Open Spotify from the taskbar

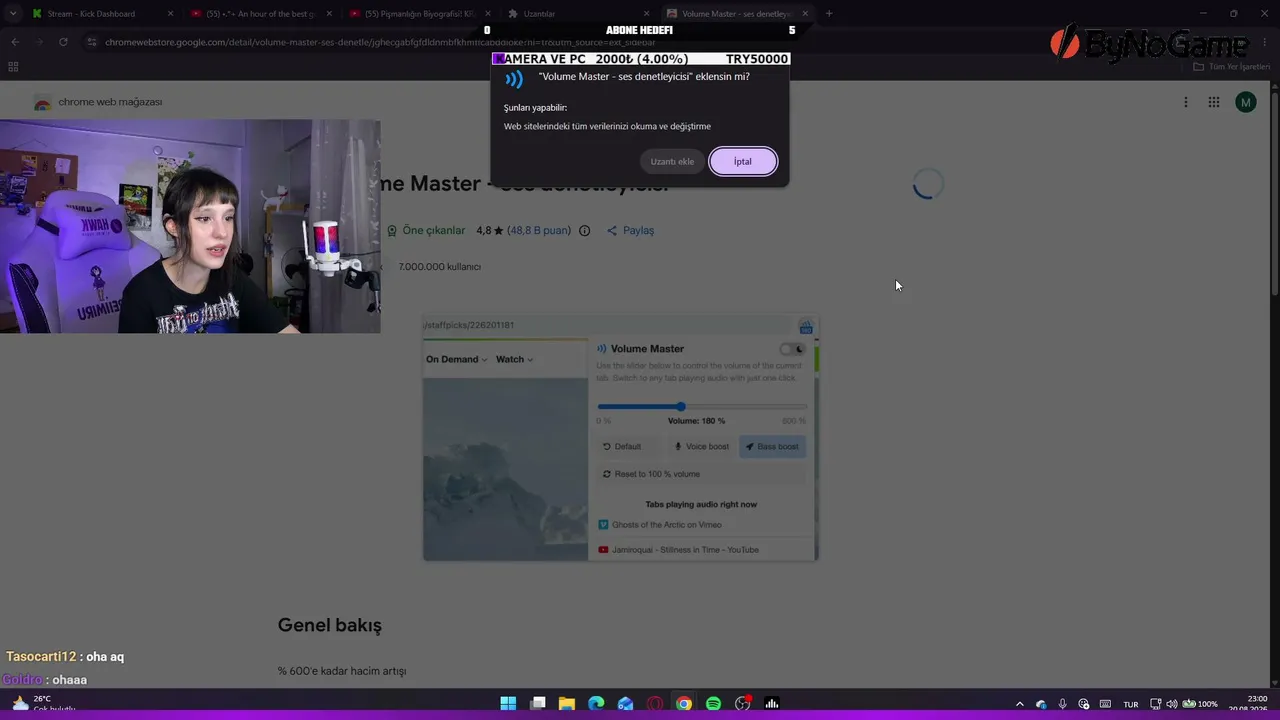point(713,704)
